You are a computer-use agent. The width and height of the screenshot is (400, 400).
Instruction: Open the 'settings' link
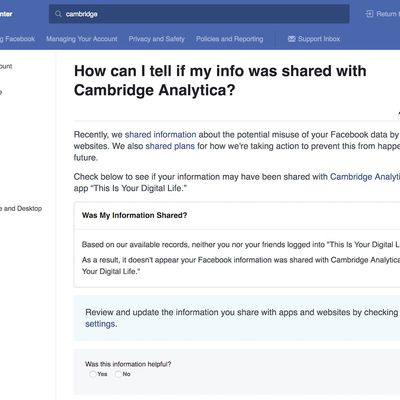point(100,324)
